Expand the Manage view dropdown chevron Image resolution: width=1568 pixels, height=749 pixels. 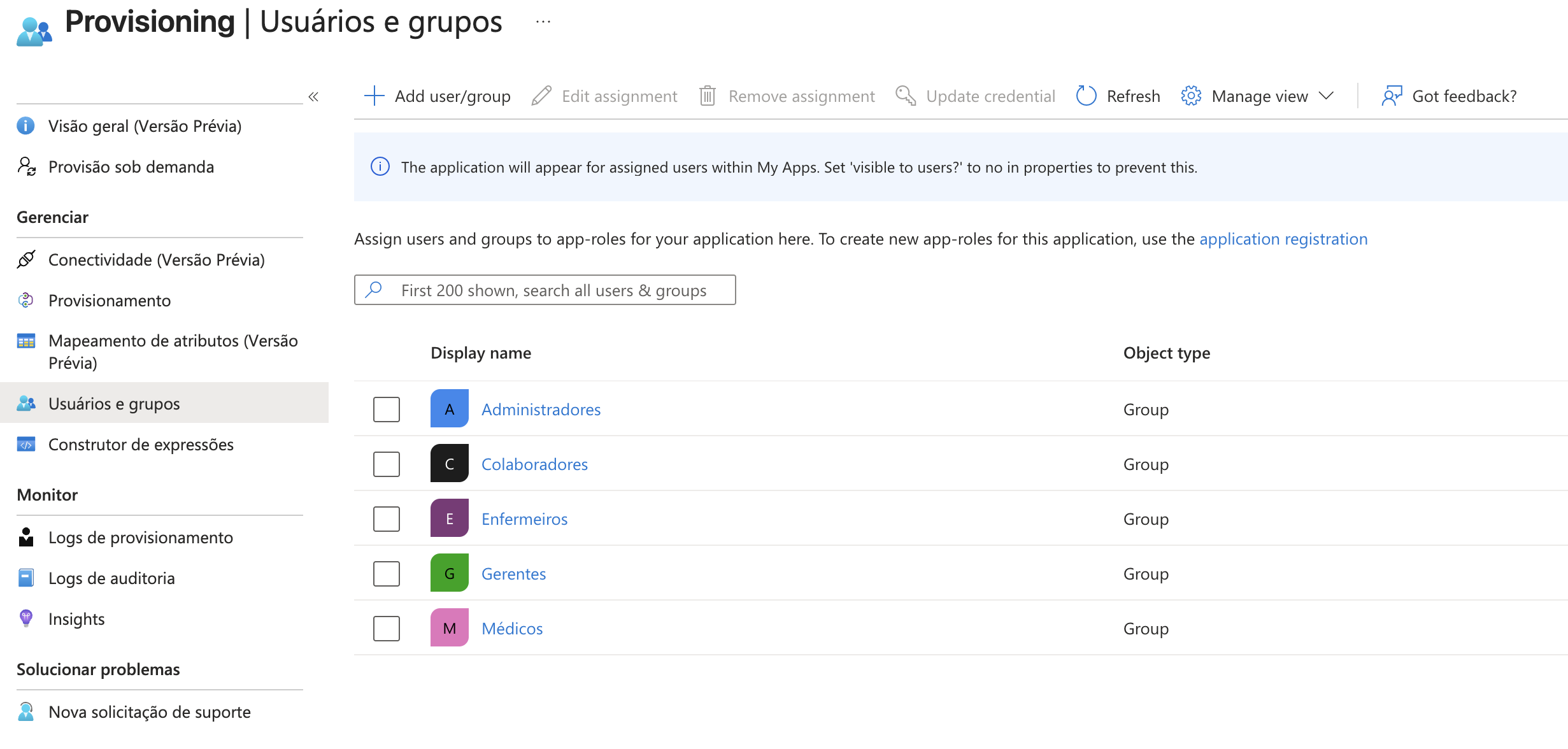coord(1326,96)
